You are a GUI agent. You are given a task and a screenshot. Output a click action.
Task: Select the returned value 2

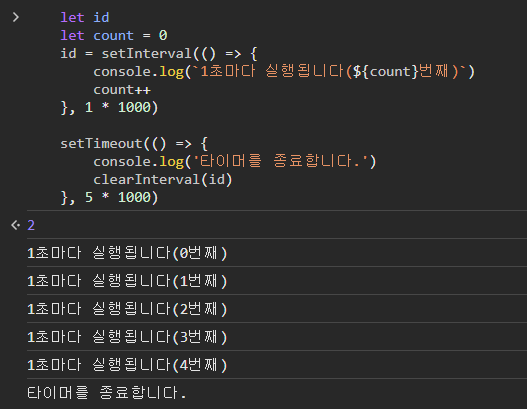[31, 225]
